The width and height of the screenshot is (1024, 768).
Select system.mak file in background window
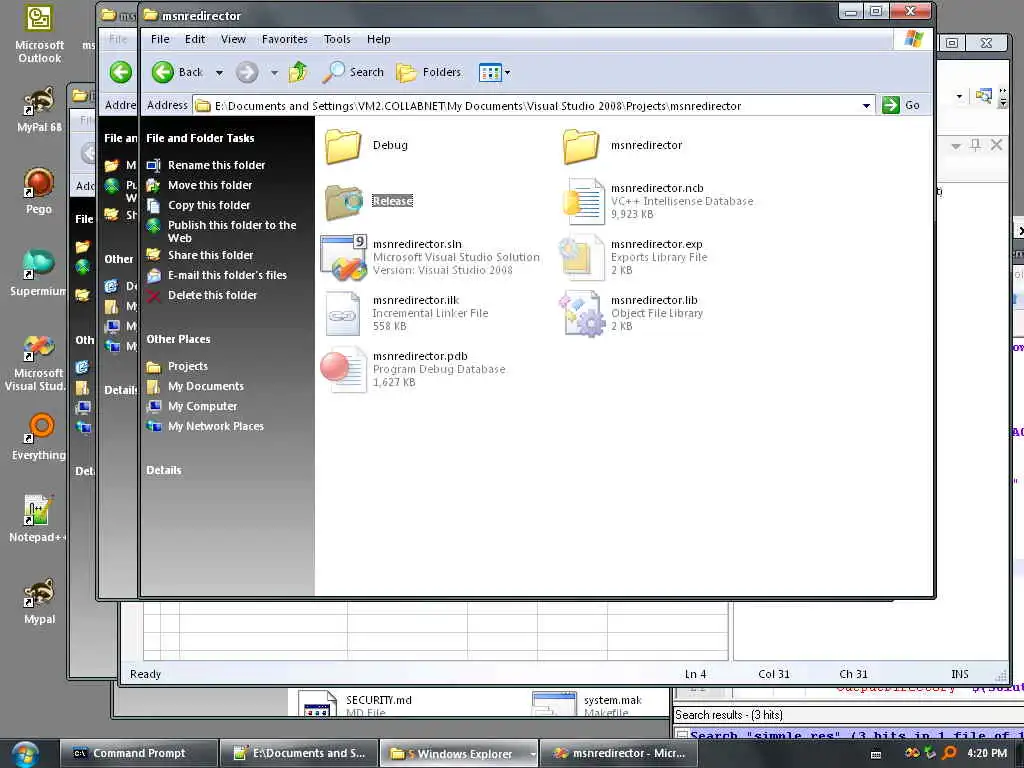click(x=587, y=704)
